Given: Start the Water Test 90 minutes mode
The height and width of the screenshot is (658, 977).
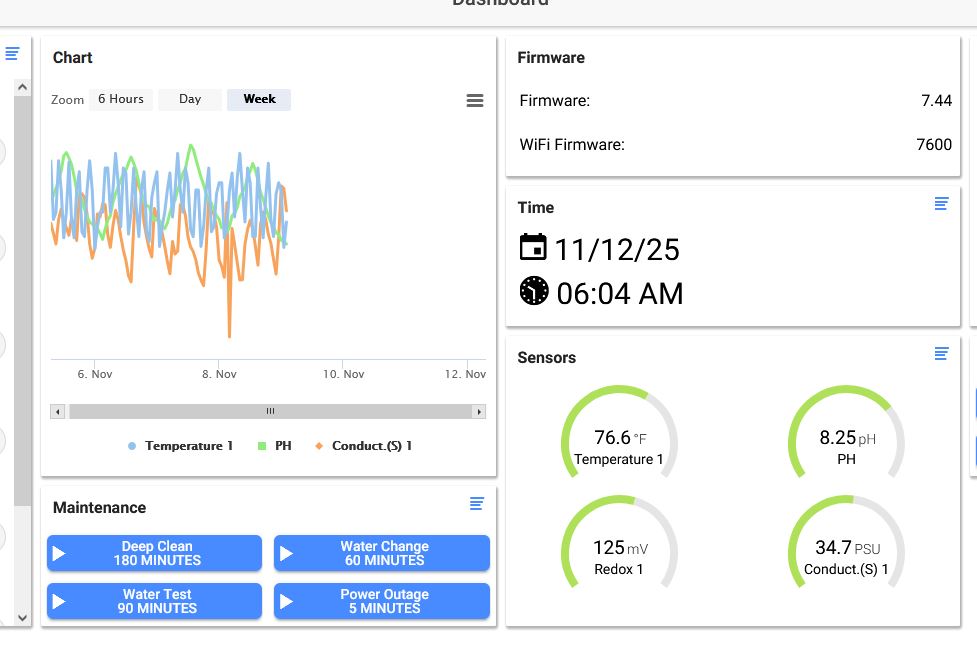Looking at the screenshot, I should click(x=155, y=601).
